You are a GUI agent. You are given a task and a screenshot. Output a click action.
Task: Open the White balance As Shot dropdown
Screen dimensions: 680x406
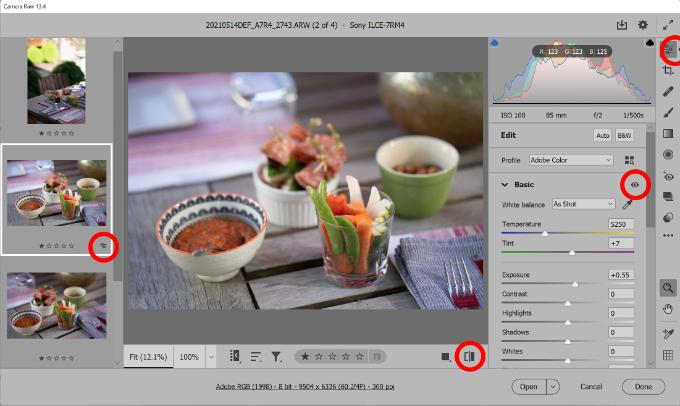[583, 204]
